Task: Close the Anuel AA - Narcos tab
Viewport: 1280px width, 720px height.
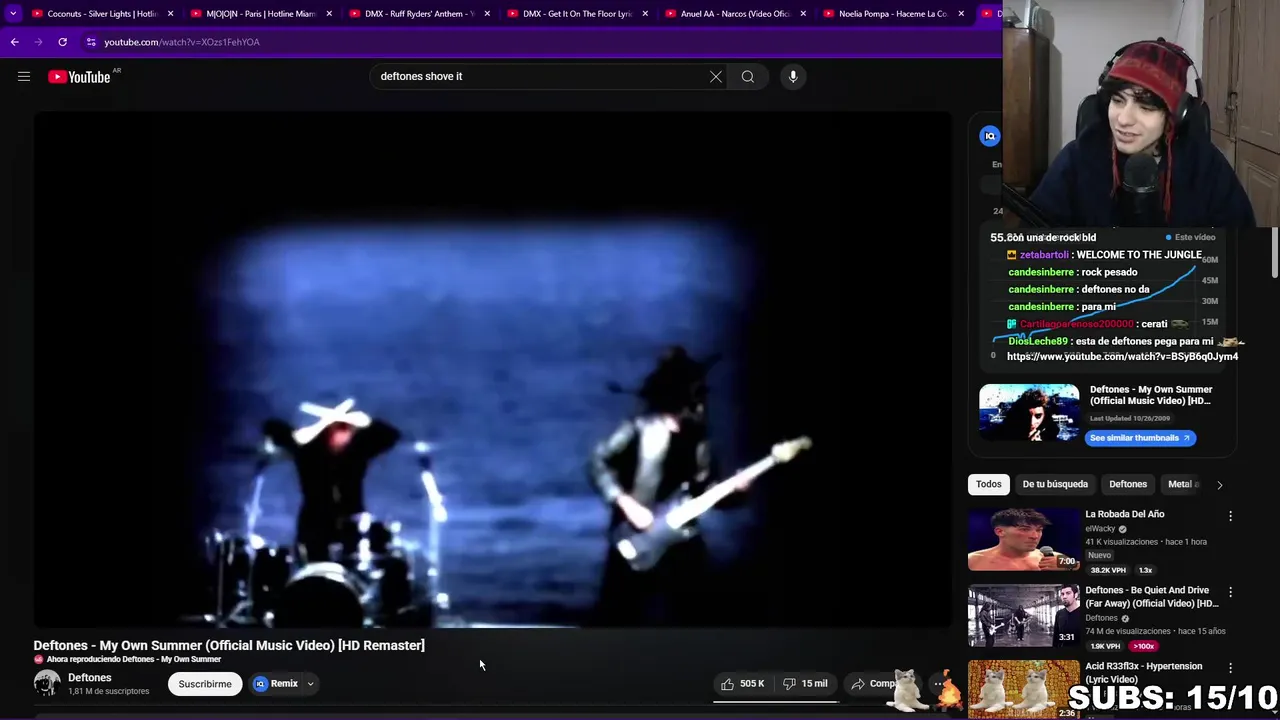Action: point(803,14)
